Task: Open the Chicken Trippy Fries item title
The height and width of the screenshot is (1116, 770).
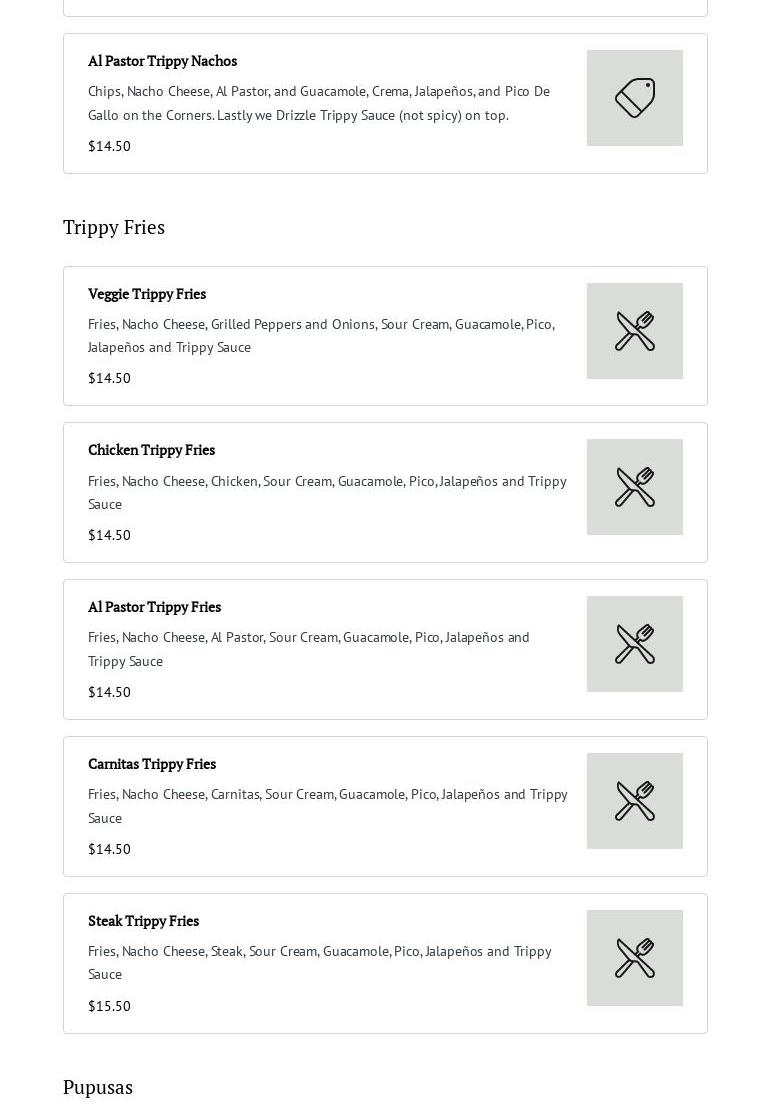Action: click(151, 450)
